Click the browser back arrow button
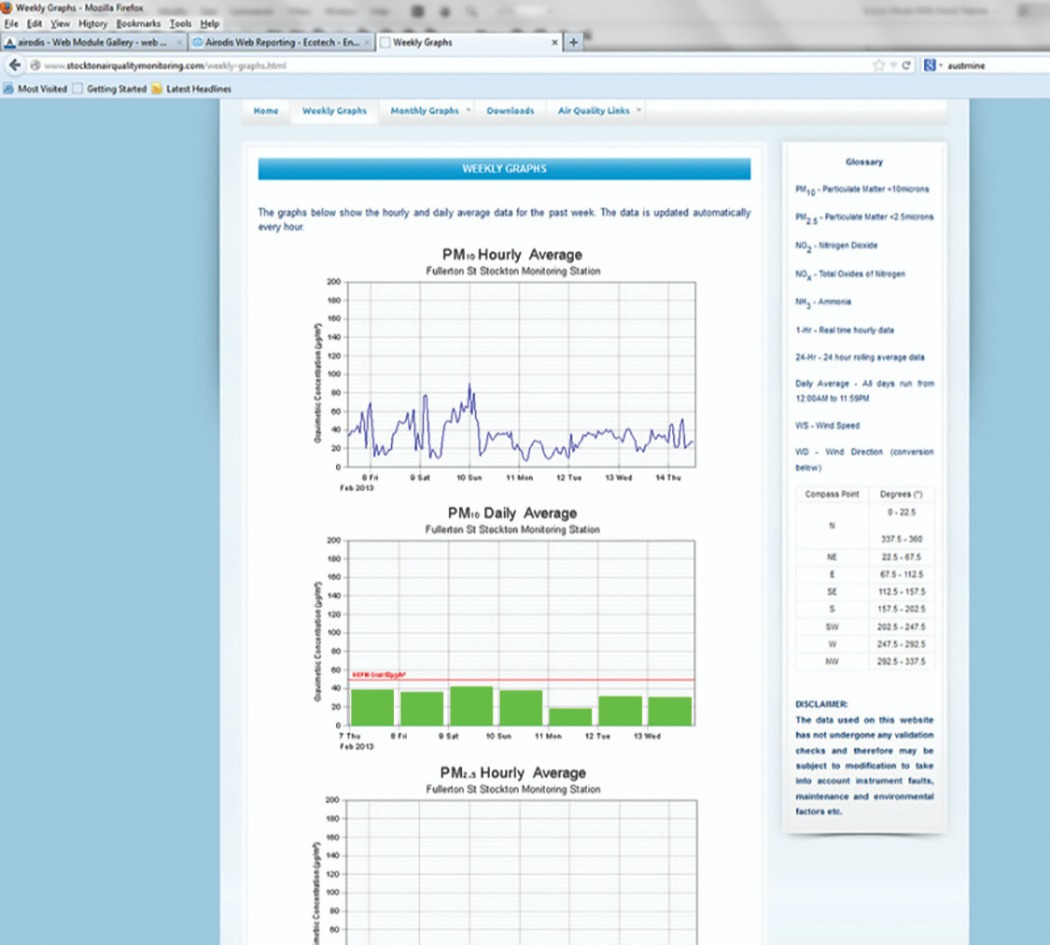This screenshot has width=1050, height=945. (x=15, y=65)
